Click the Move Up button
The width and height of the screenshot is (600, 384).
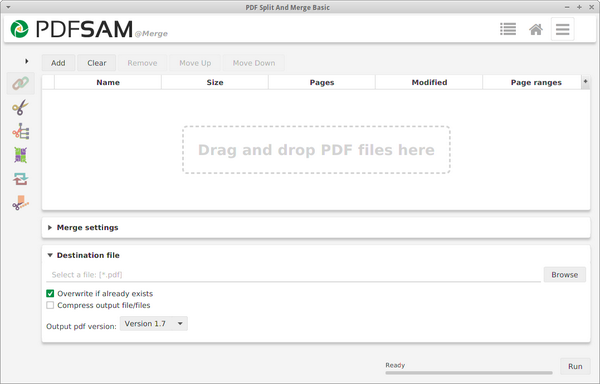coord(195,63)
